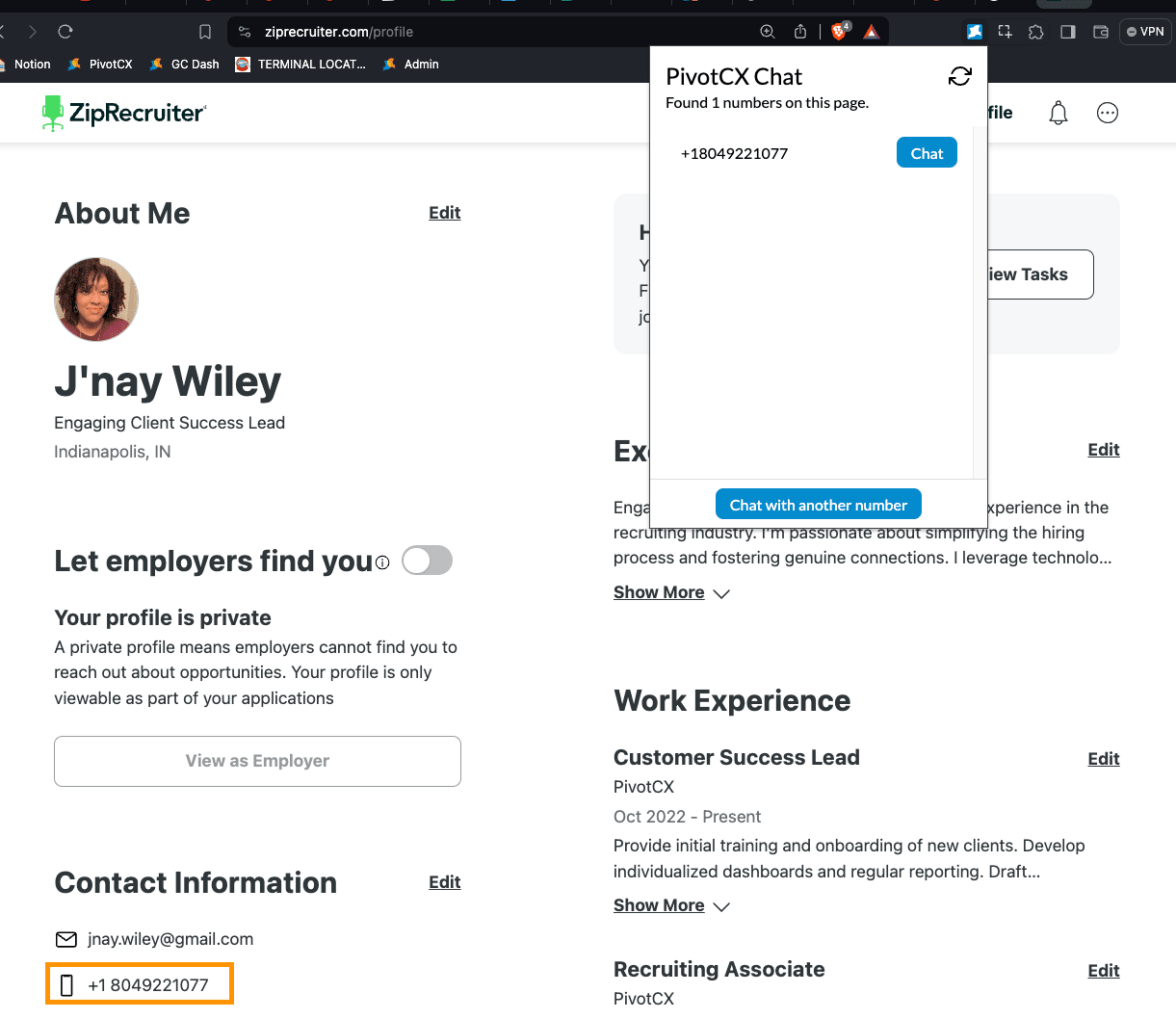Viewport: 1176px width, 1019px height.
Task: Toggle the browser sidebar panel icon
Action: 1067,32
